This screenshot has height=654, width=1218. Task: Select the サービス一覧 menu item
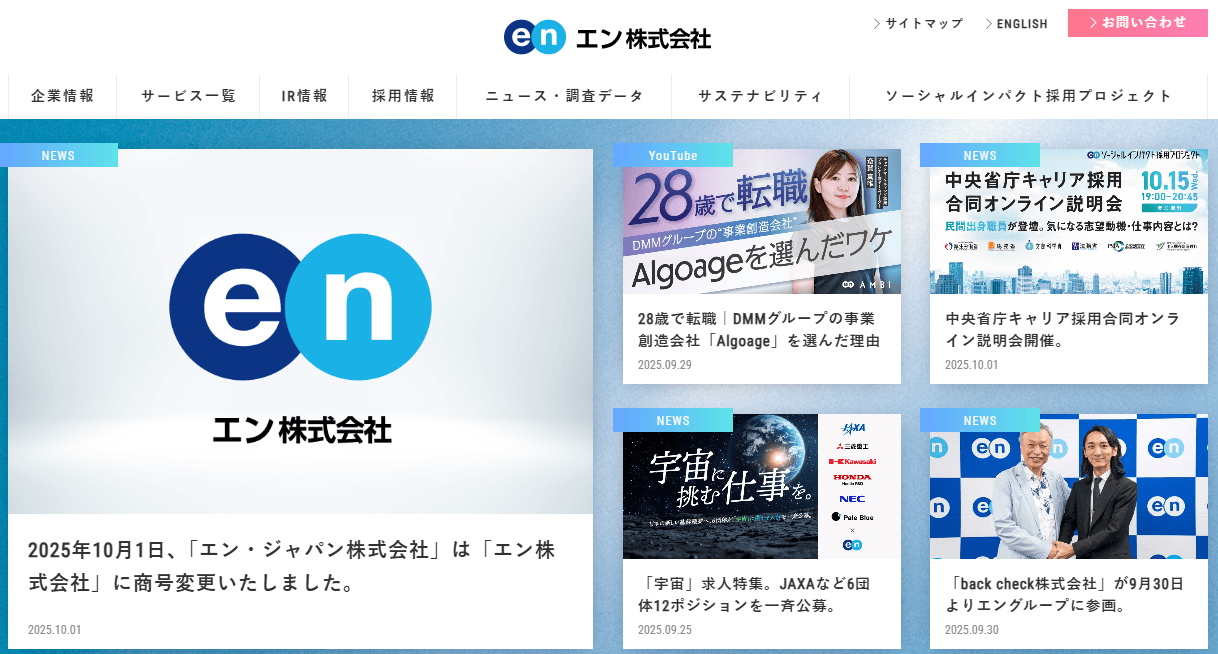(x=188, y=96)
